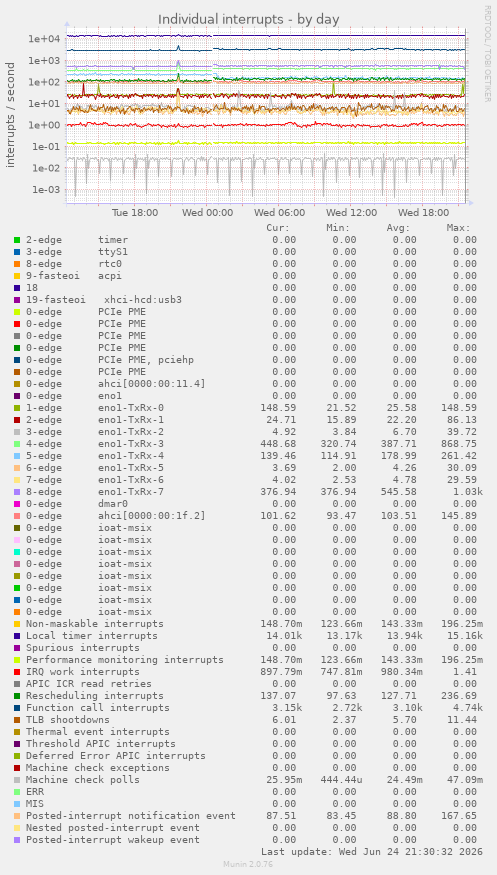Click the 'Spurious interrupts' legend label

pyautogui.click(x=83, y=648)
